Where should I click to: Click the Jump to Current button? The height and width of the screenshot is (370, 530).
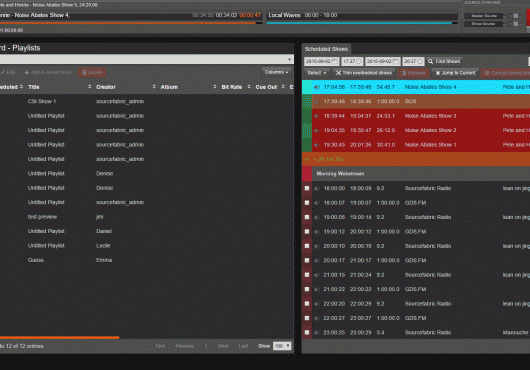[x=456, y=73]
